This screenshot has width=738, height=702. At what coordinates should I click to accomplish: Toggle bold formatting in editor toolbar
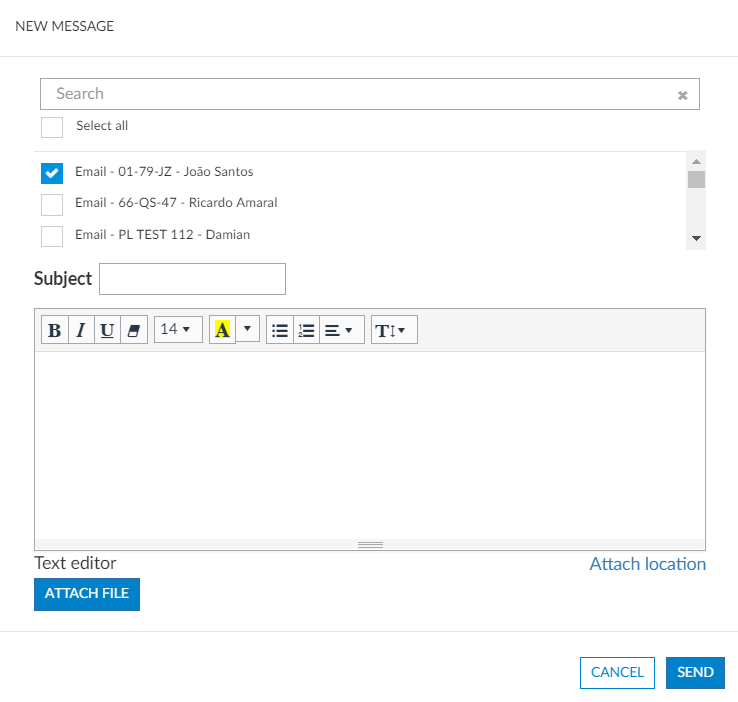pyautogui.click(x=55, y=330)
